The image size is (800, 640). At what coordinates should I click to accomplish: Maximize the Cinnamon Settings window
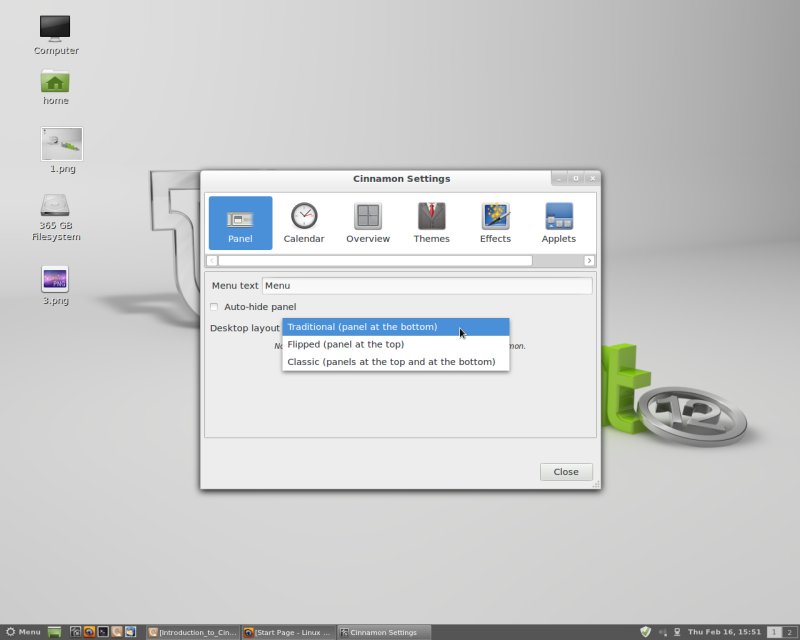[x=576, y=179]
